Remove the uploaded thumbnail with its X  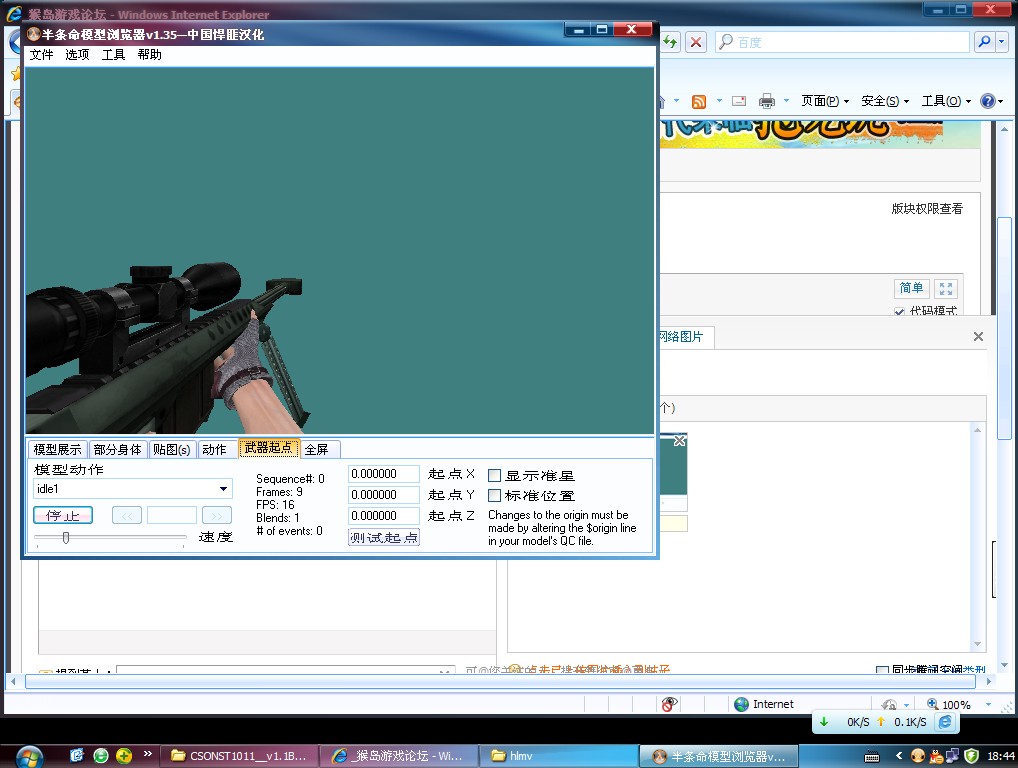680,441
